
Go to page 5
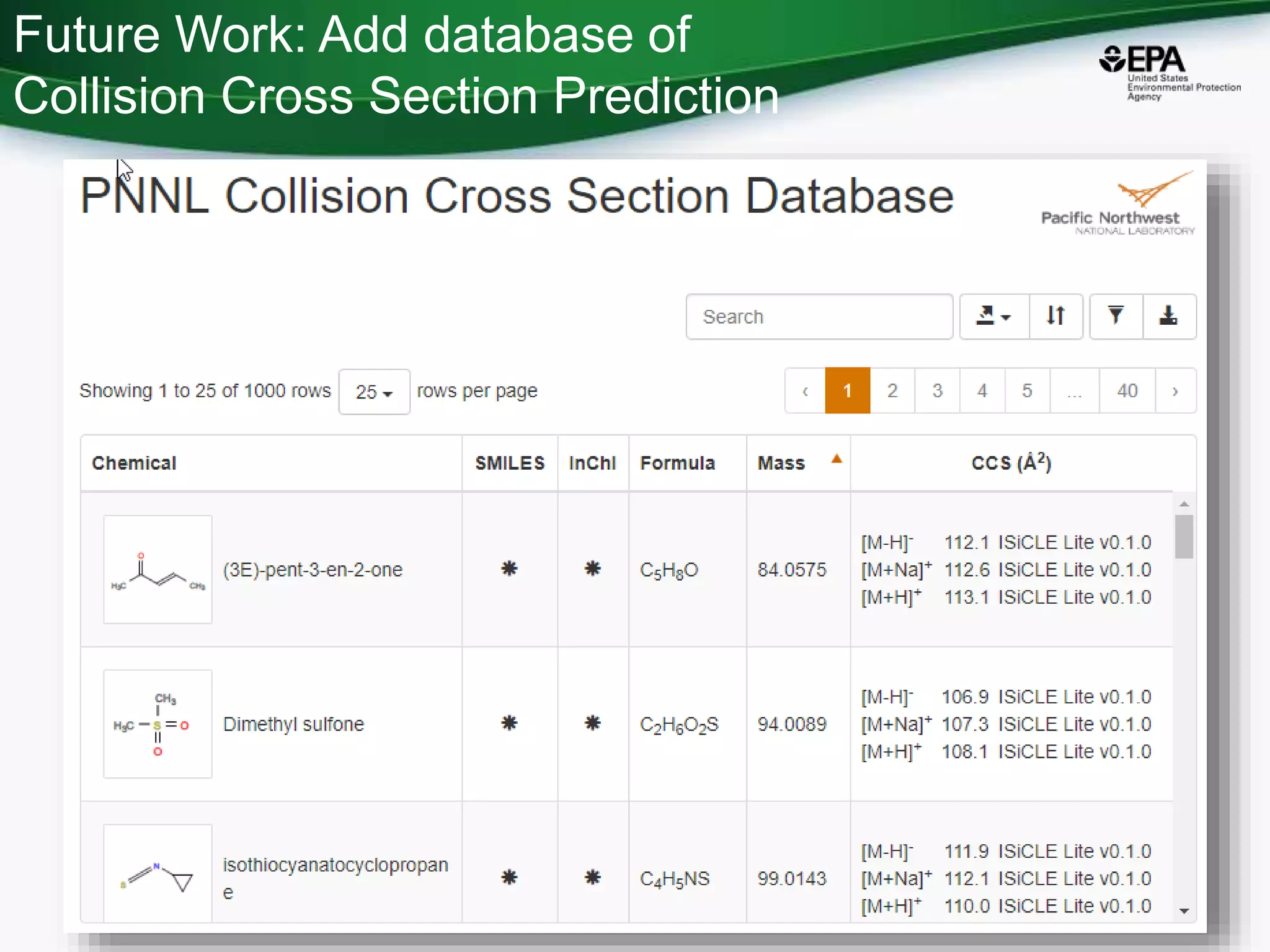1027,390
